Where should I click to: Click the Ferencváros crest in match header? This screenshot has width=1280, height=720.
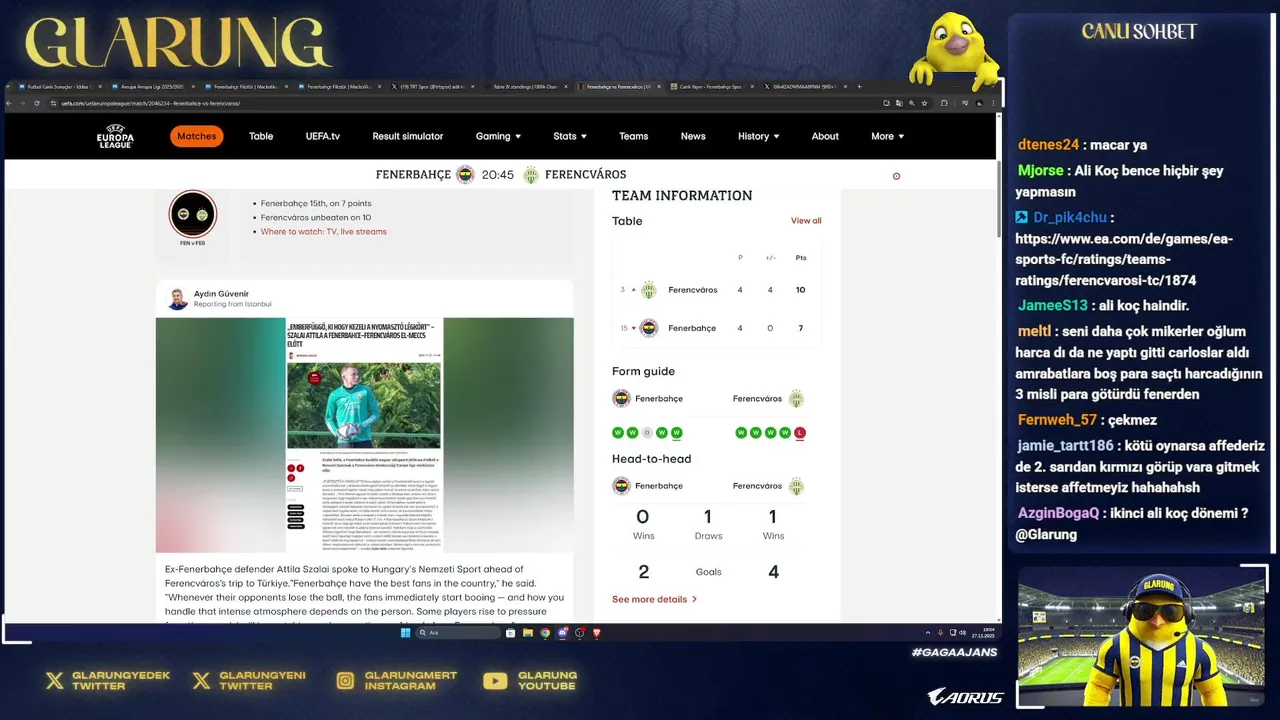(x=531, y=175)
